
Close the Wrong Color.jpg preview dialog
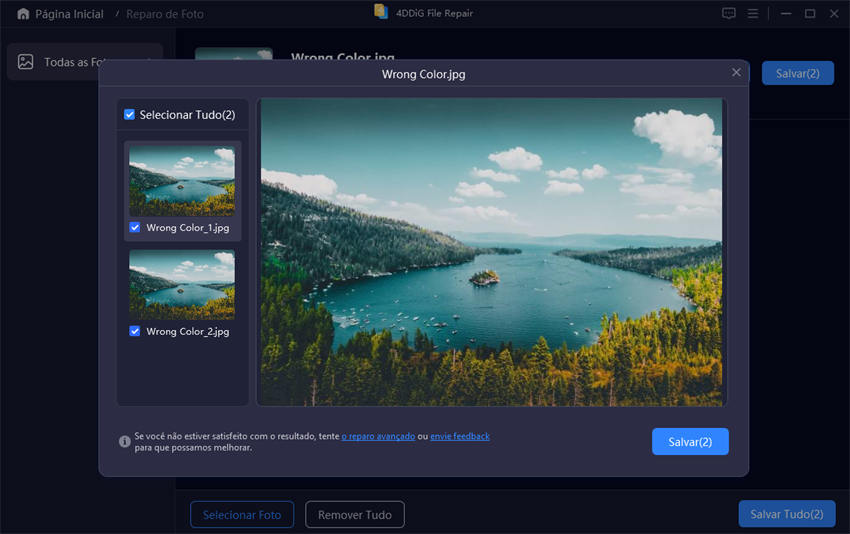click(x=736, y=72)
